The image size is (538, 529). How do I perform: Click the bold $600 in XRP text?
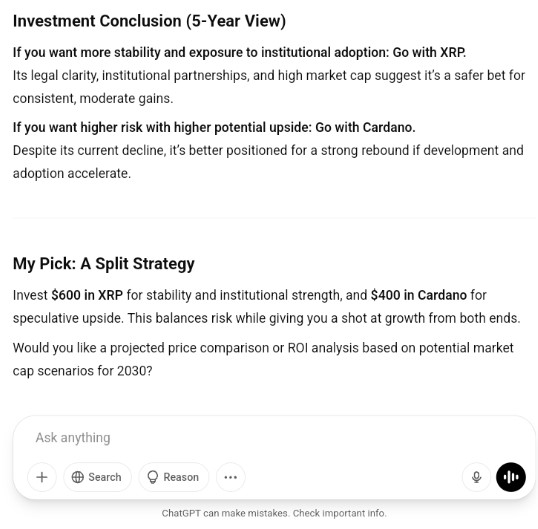[x=87, y=295]
